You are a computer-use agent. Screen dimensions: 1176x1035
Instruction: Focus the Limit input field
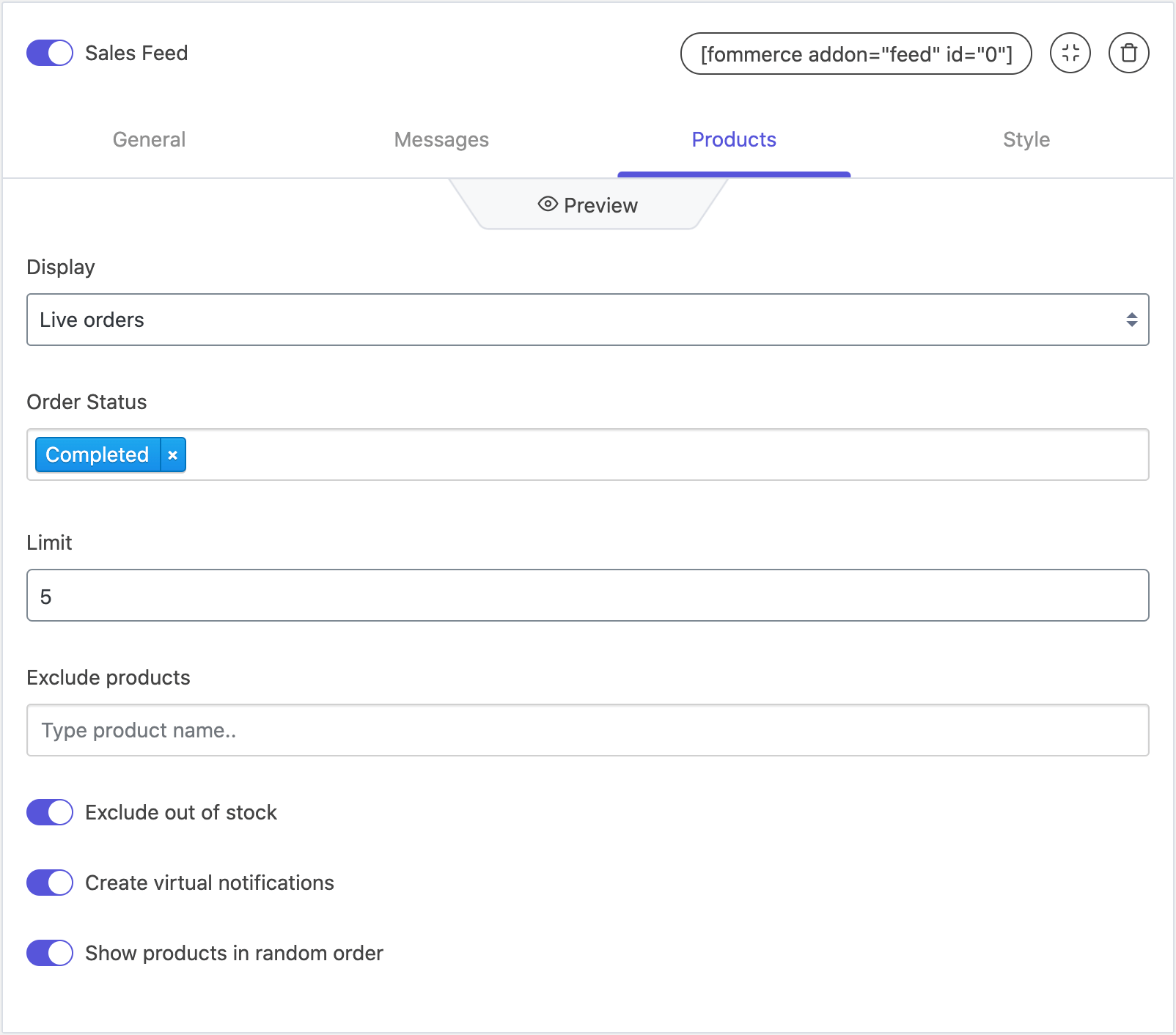click(588, 595)
